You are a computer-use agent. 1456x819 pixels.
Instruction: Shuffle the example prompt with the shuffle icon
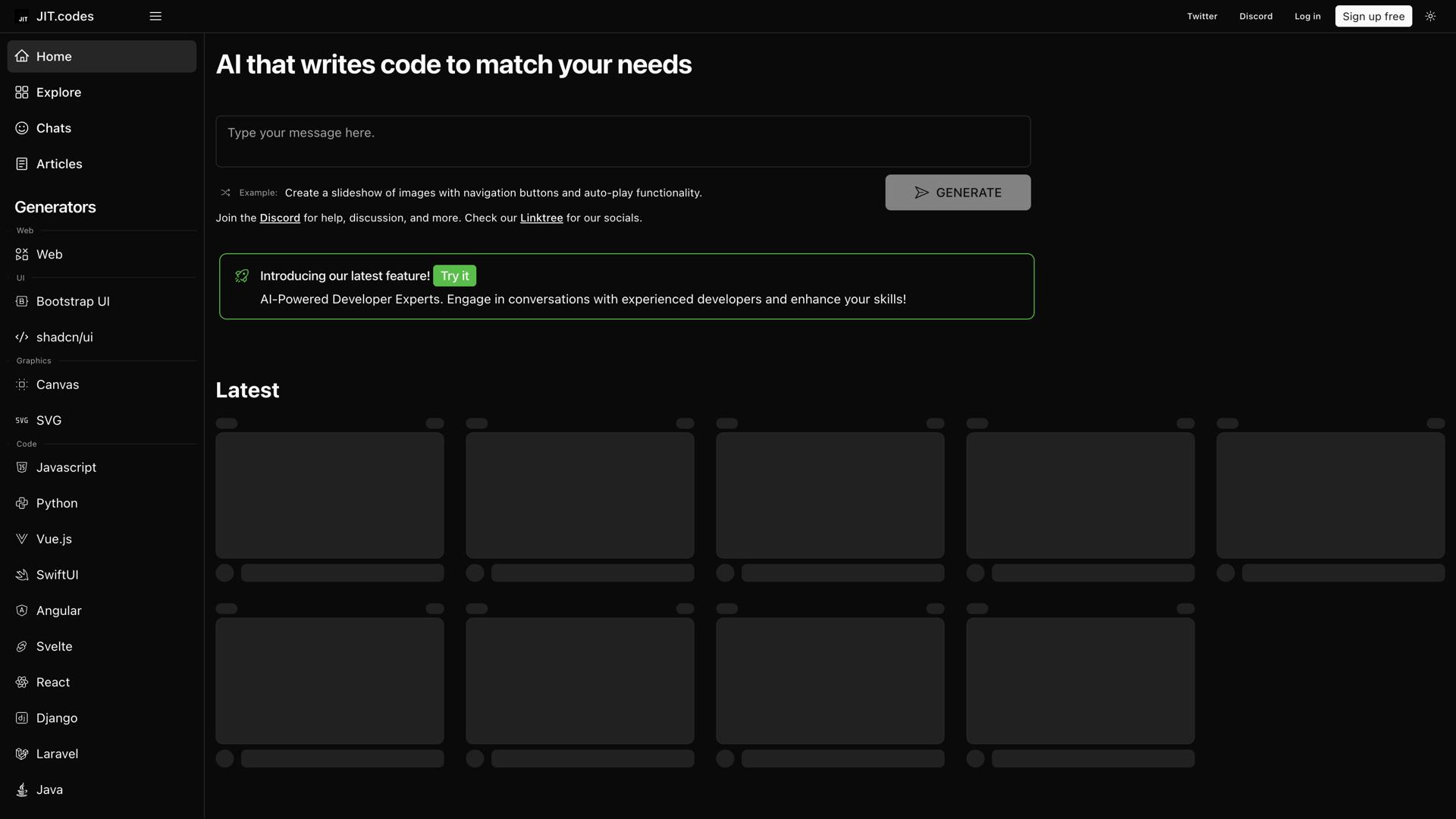point(224,193)
